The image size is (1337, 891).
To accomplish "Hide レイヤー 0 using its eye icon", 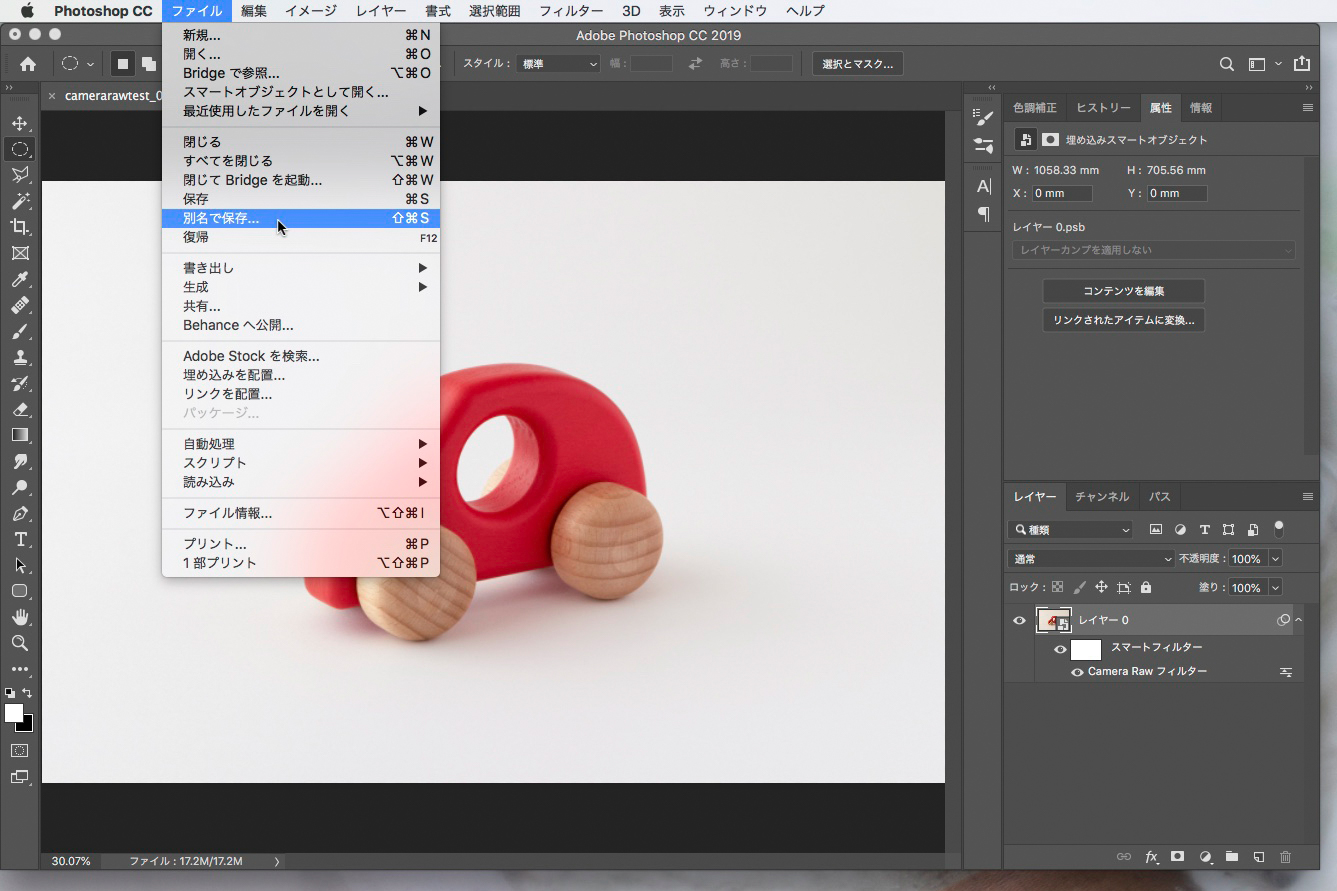I will (1019, 621).
